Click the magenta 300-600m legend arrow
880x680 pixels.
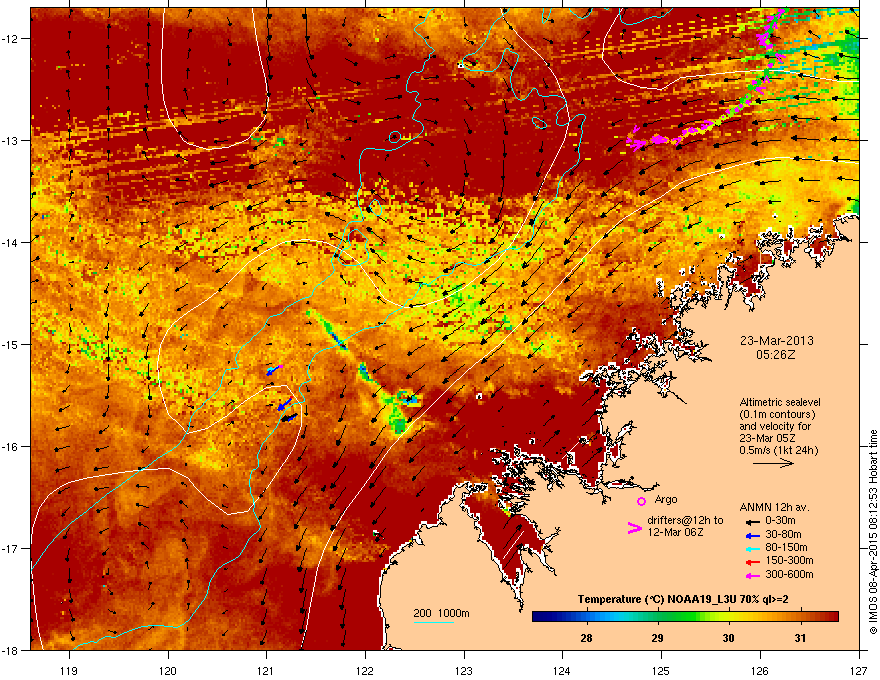coord(752,576)
